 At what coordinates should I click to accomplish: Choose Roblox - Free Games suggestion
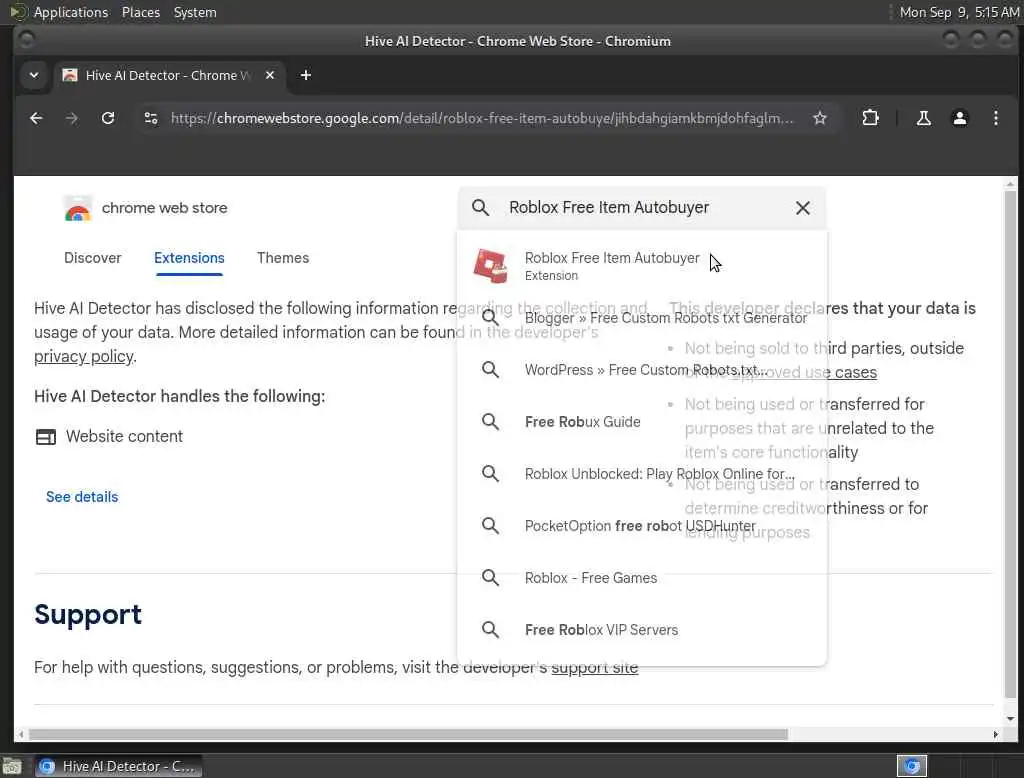tap(642, 578)
